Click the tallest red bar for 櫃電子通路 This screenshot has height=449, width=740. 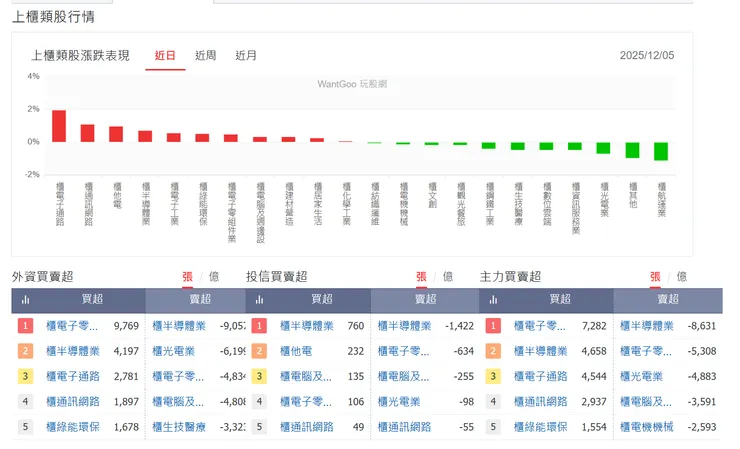tap(59, 126)
